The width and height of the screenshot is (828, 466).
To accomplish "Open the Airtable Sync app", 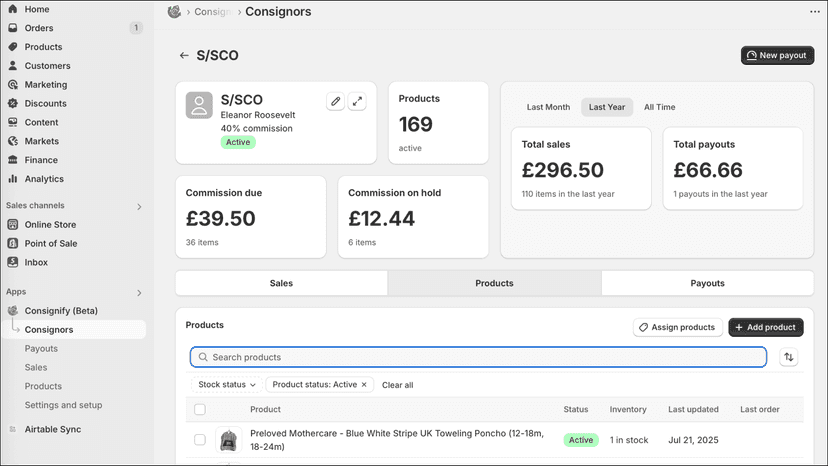I will (53, 429).
